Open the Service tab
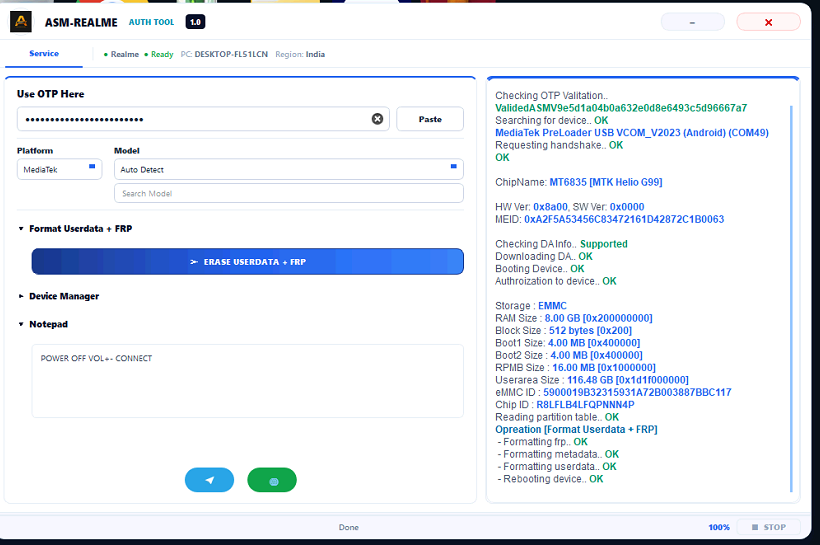The height and width of the screenshot is (545, 820). click(44, 53)
